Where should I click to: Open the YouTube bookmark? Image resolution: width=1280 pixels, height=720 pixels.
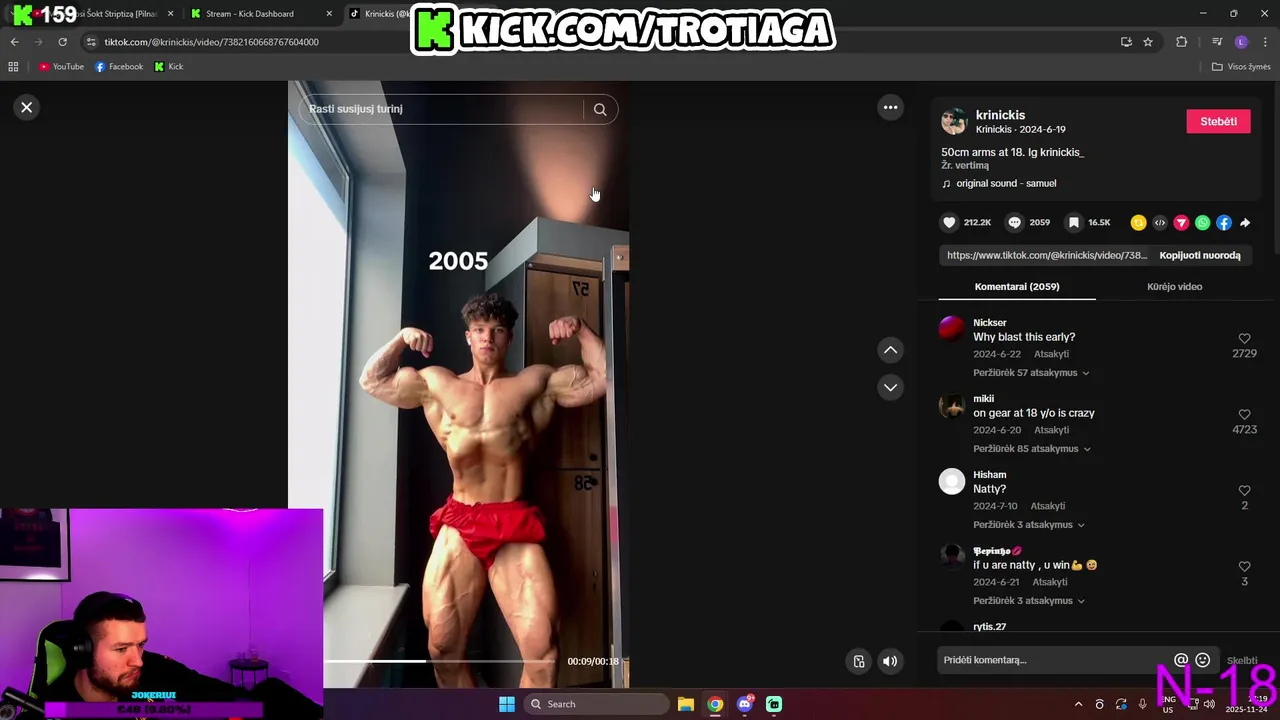pyautogui.click(x=61, y=67)
